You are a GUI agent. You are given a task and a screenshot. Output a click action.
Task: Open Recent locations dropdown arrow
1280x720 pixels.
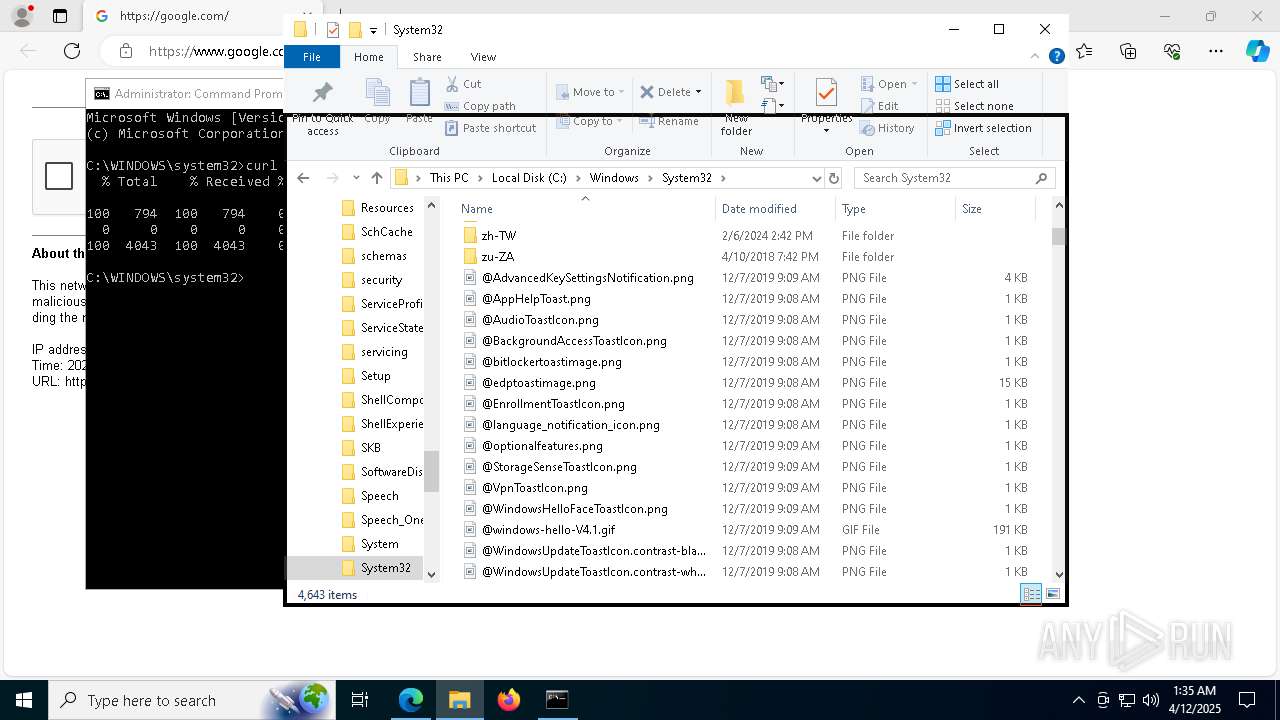coord(356,178)
